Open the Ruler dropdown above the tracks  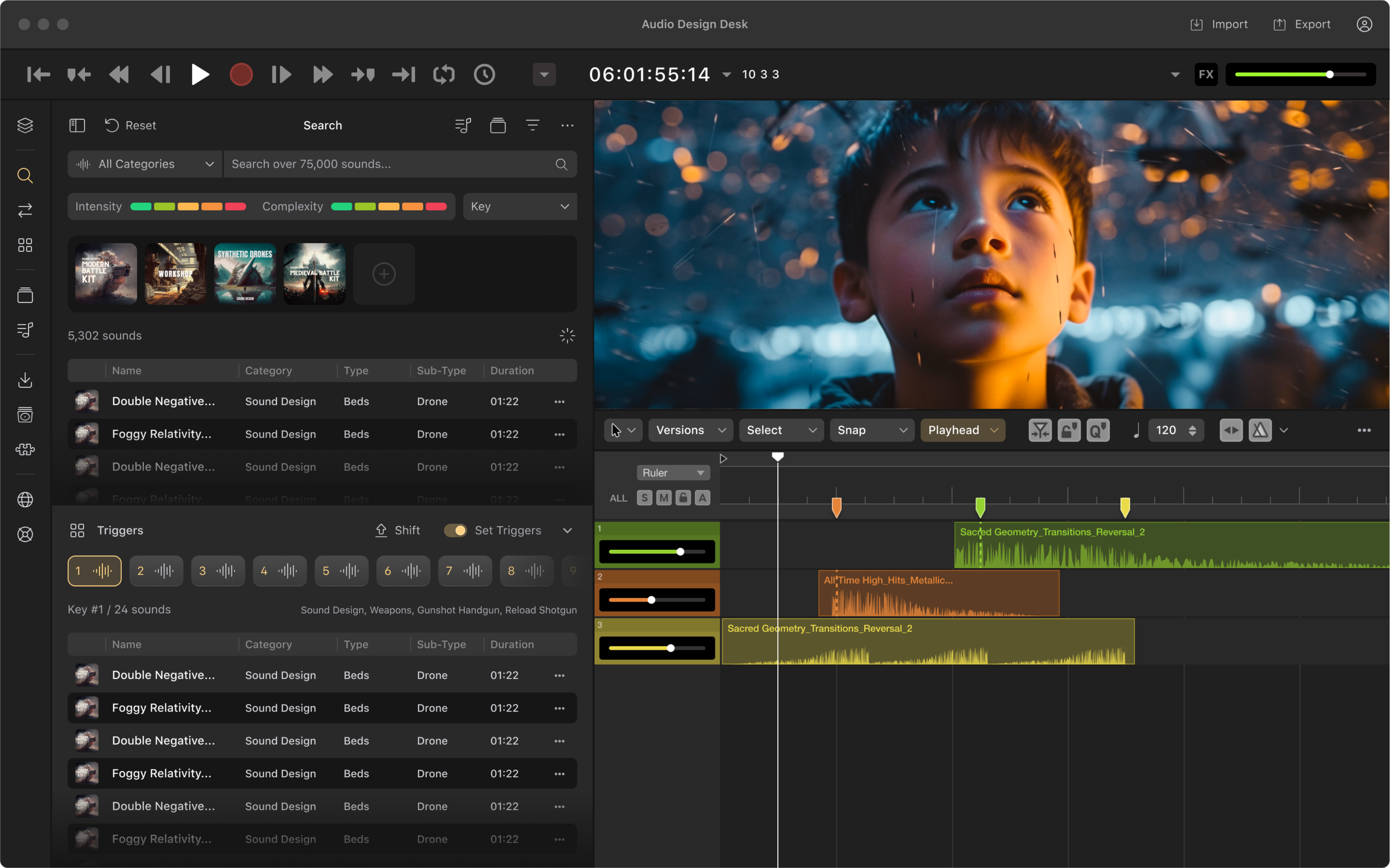tap(673, 472)
